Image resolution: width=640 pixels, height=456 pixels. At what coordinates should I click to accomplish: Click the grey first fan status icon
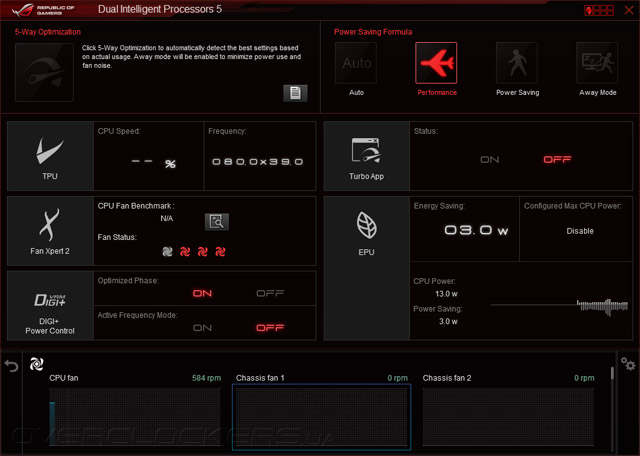(x=167, y=251)
